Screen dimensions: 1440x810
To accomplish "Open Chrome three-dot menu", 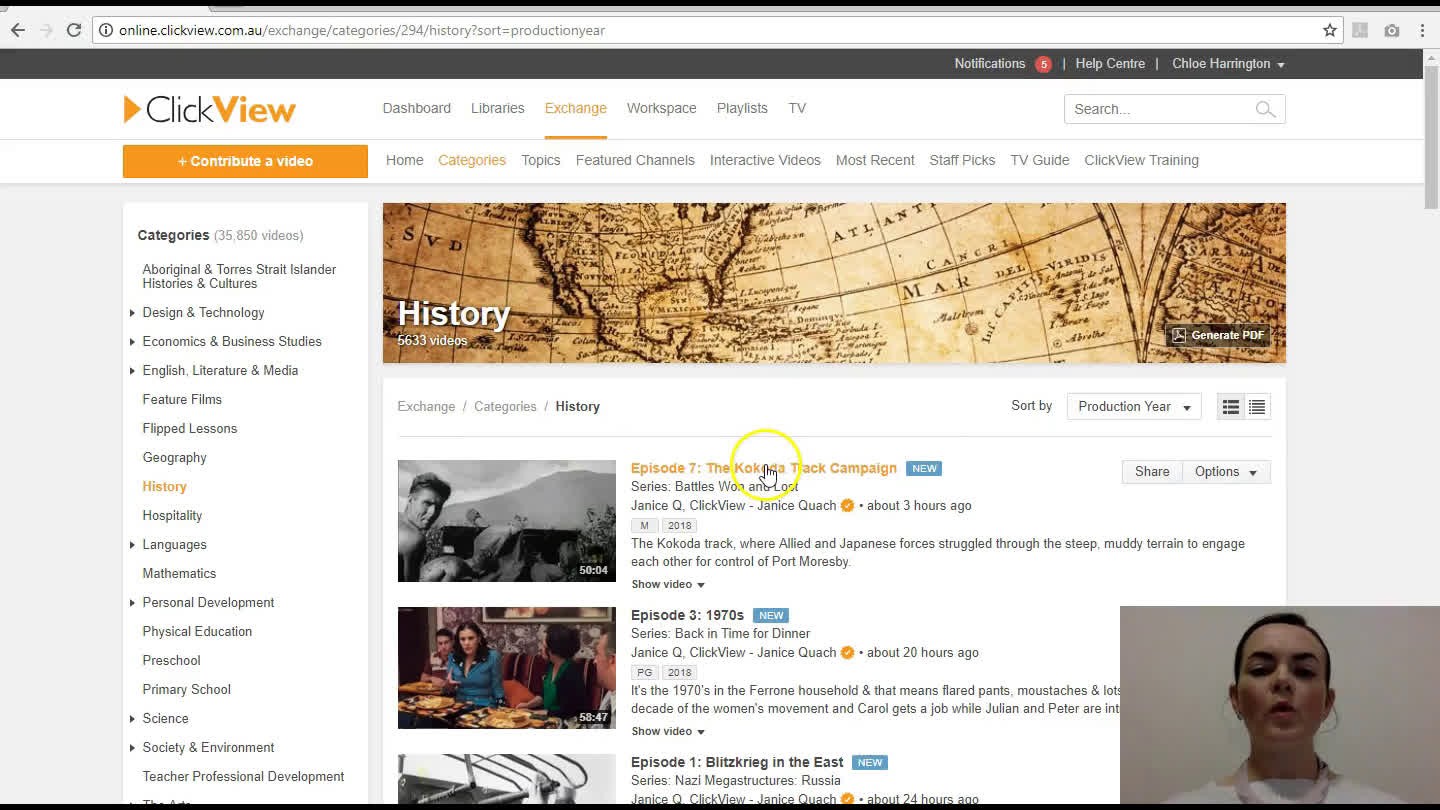I will (1422, 30).
